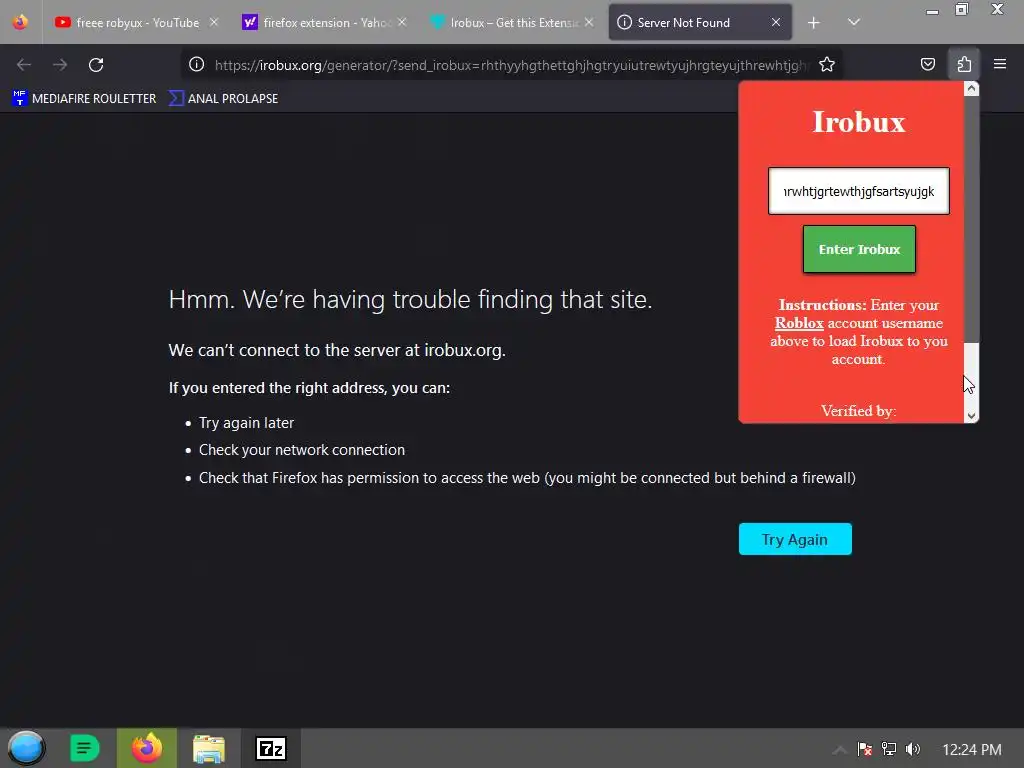Click the Firefox View icon in tab bar

tap(20, 22)
